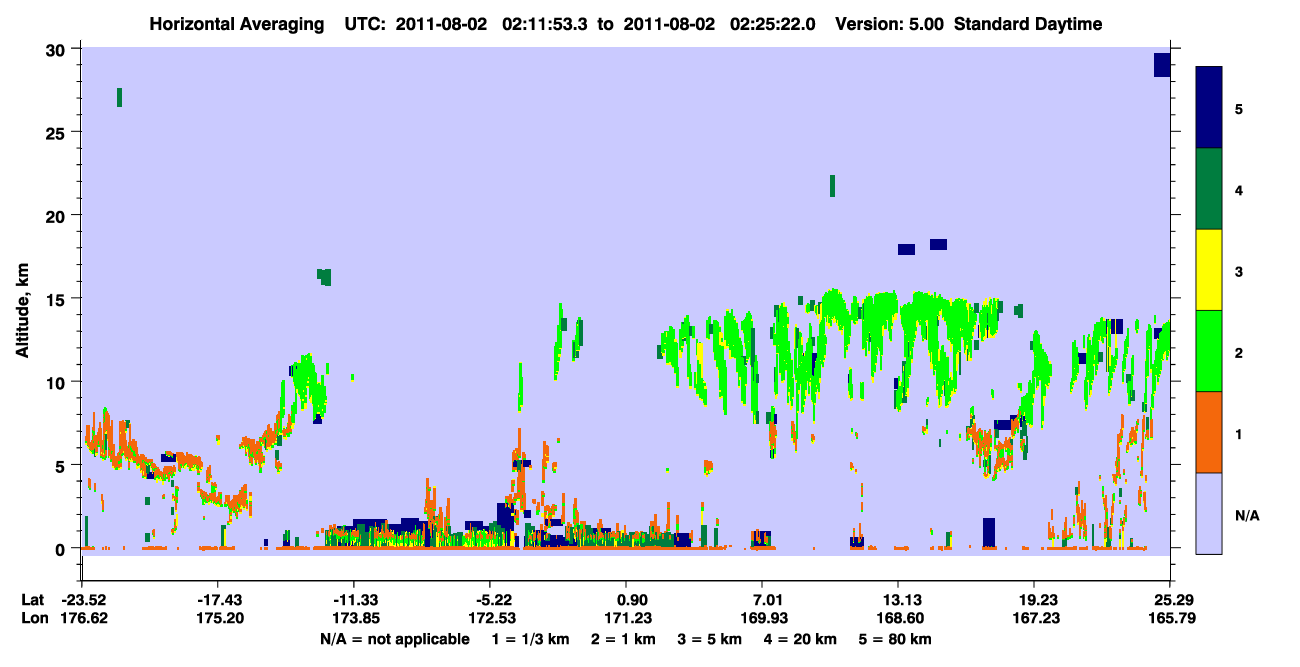The height and width of the screenshot is (667, 1300).
Task: Click the colorbar label '3'
Action: 1238,271
